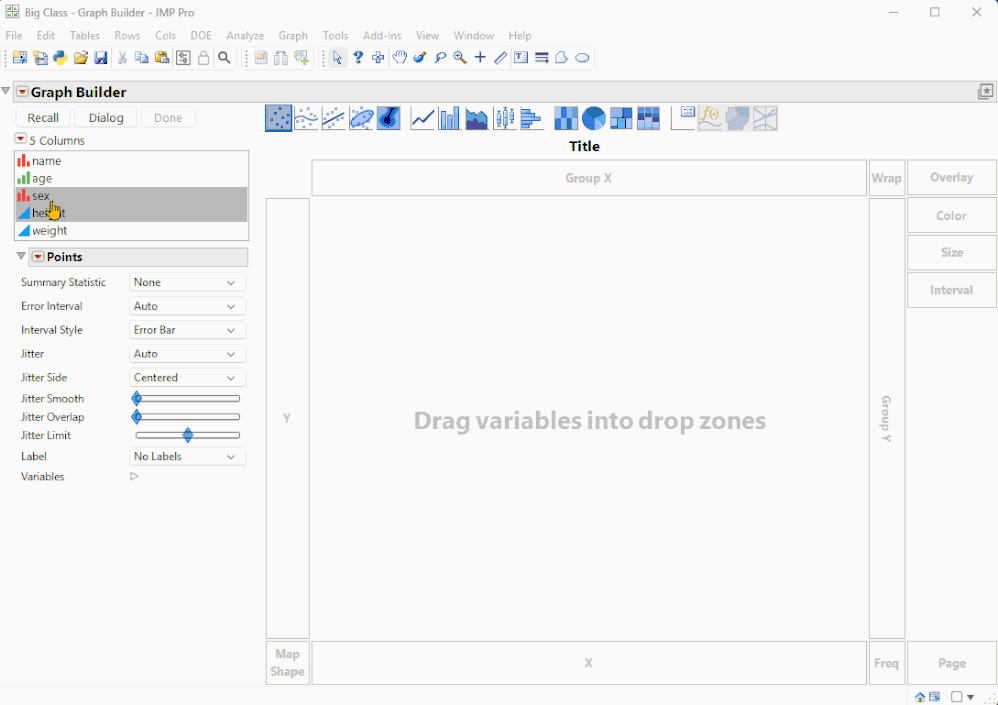This screenshot has height=705, width=998.
Task: Open the Analyze menu
Action: point(245,36)
